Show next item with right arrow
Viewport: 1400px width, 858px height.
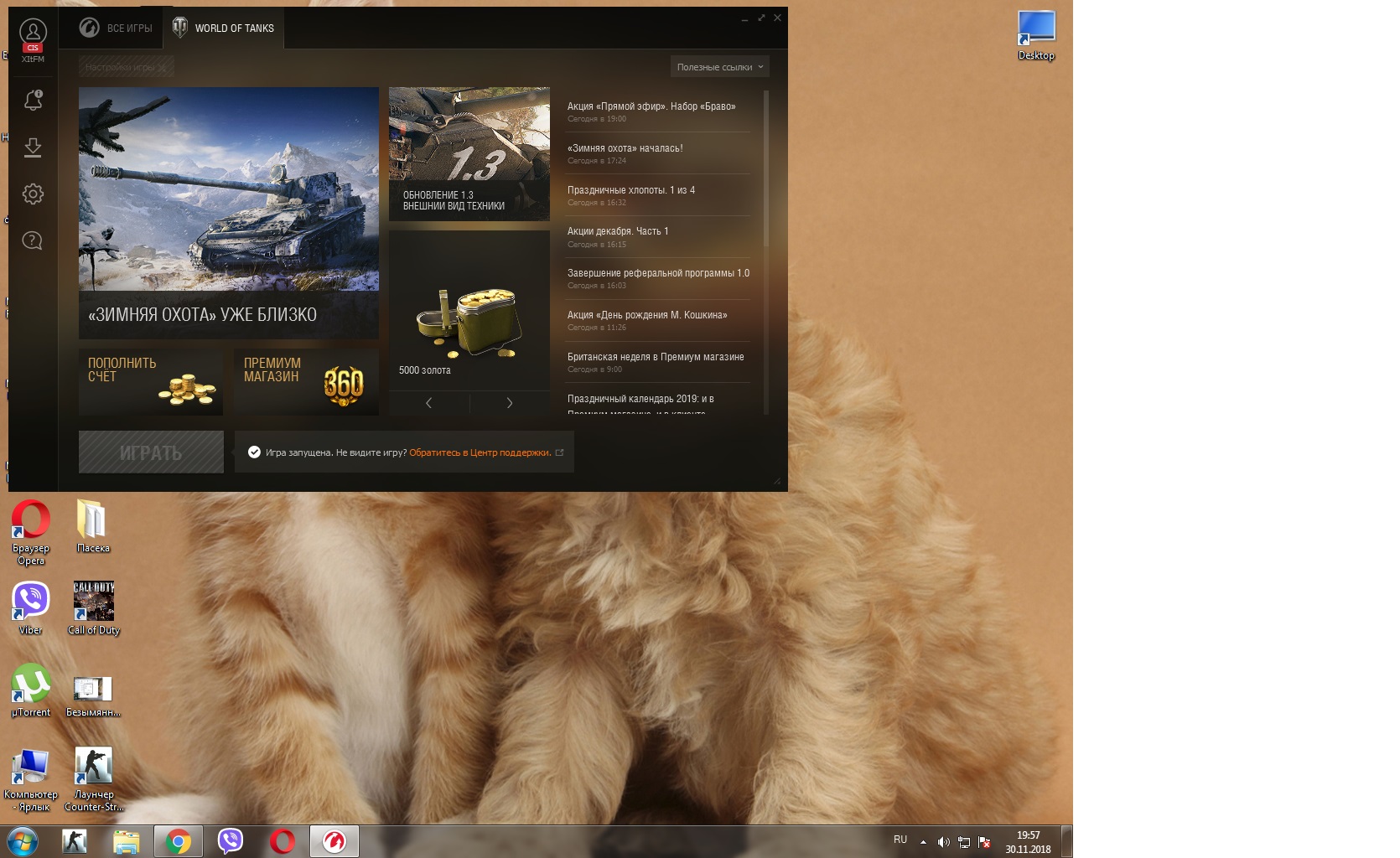pyautogui.click(x=510, y=403)
